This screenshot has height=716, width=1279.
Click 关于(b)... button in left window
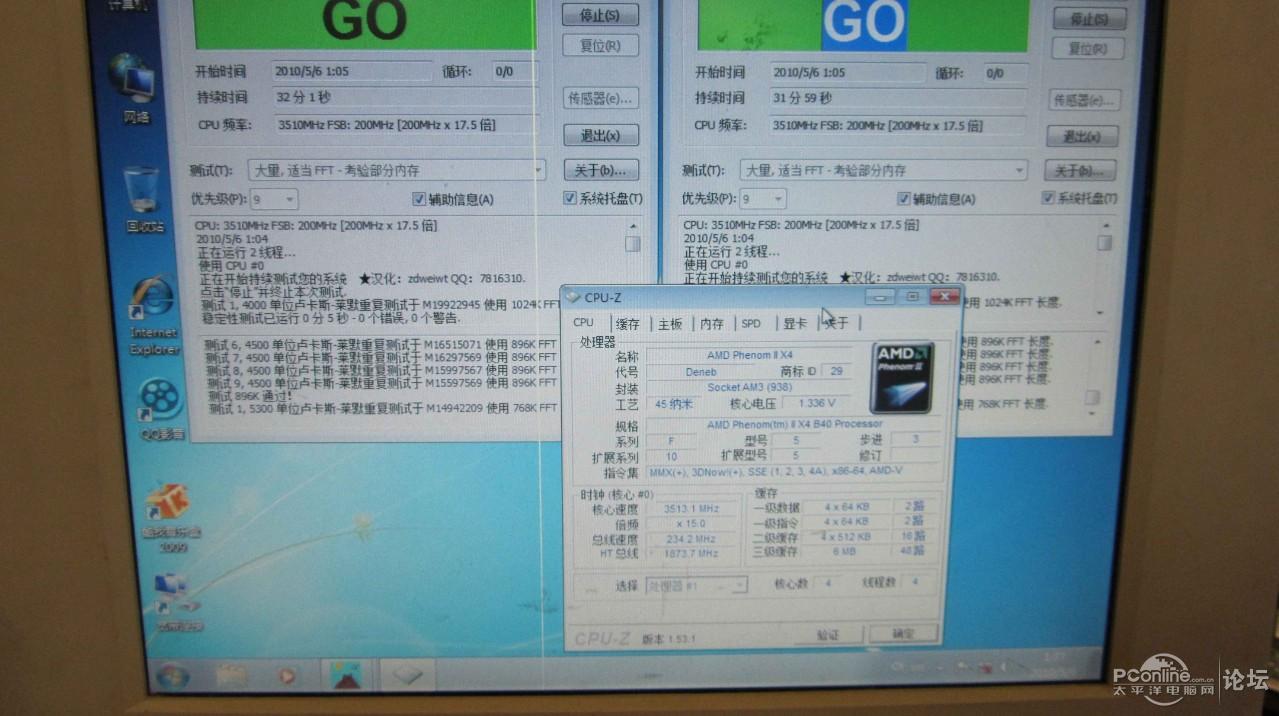click(600, 170)
